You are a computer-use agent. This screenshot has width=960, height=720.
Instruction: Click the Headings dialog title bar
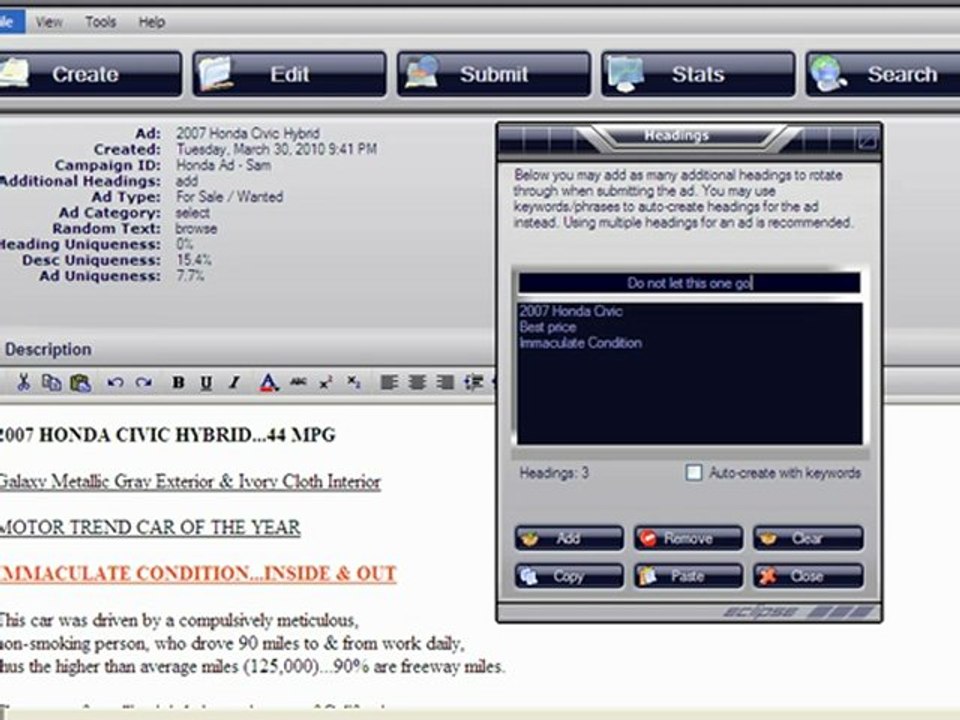pos(689,140)
